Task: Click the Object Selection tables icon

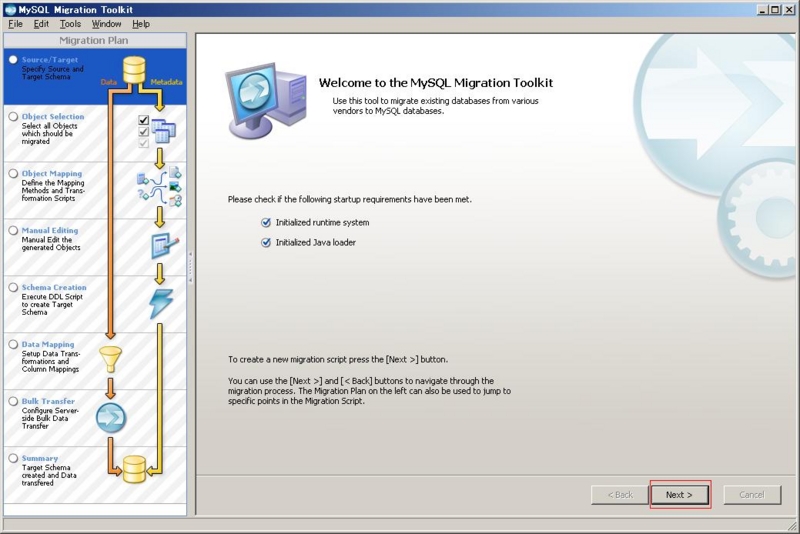Action: pos(163,131)
